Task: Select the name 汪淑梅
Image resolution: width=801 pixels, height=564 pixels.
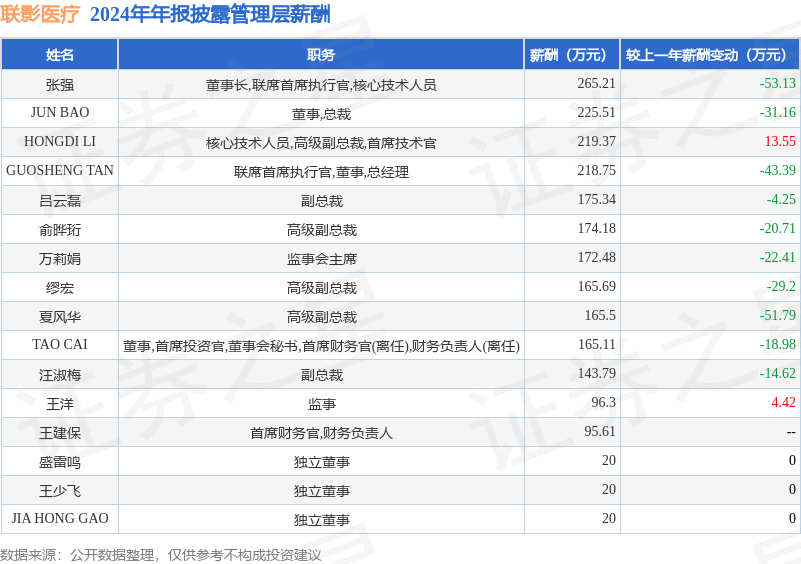Action: click(60, 374)
